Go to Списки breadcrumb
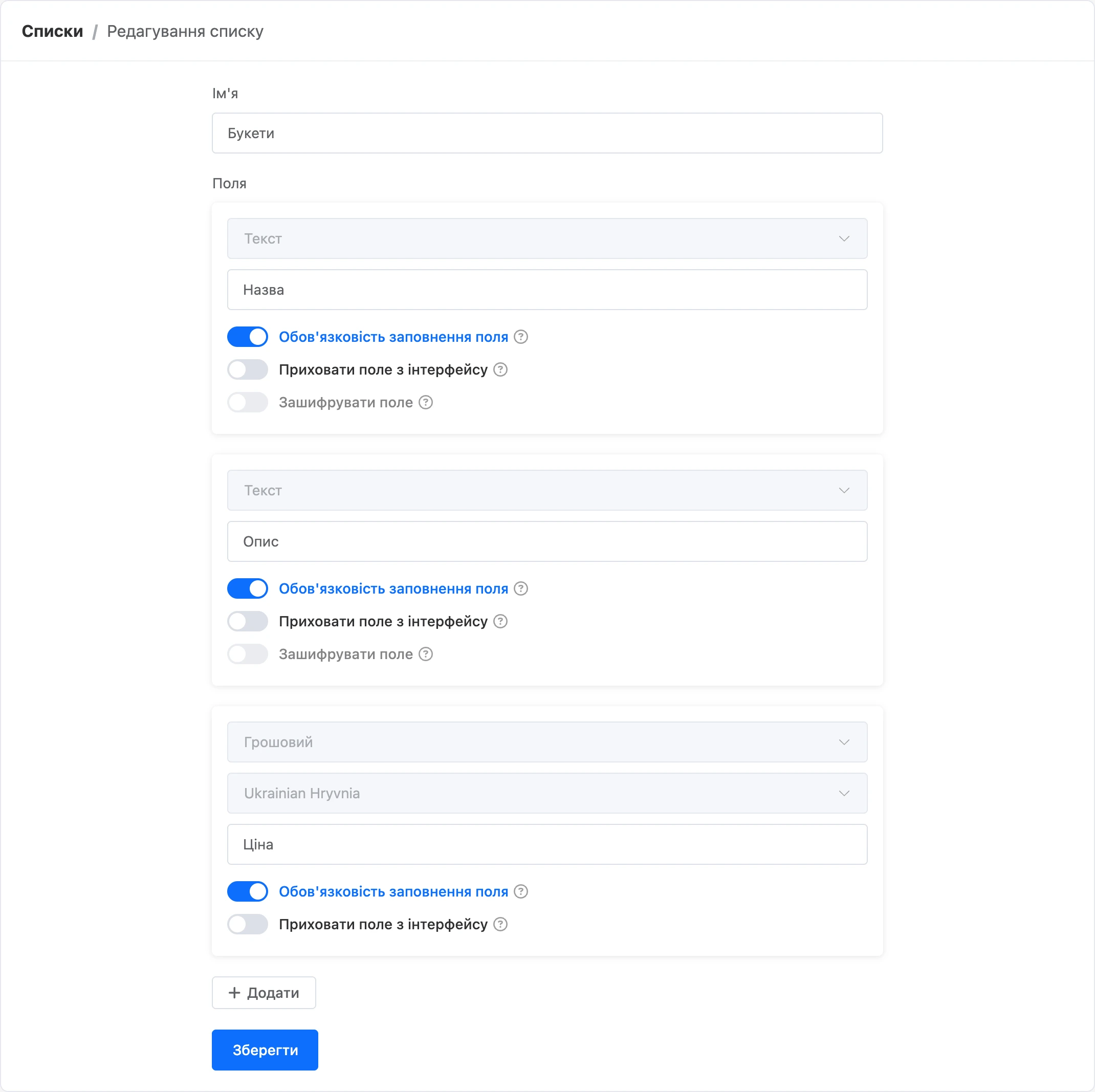The width and height of the screenshot is (1095, 1092). click(52, 31)
